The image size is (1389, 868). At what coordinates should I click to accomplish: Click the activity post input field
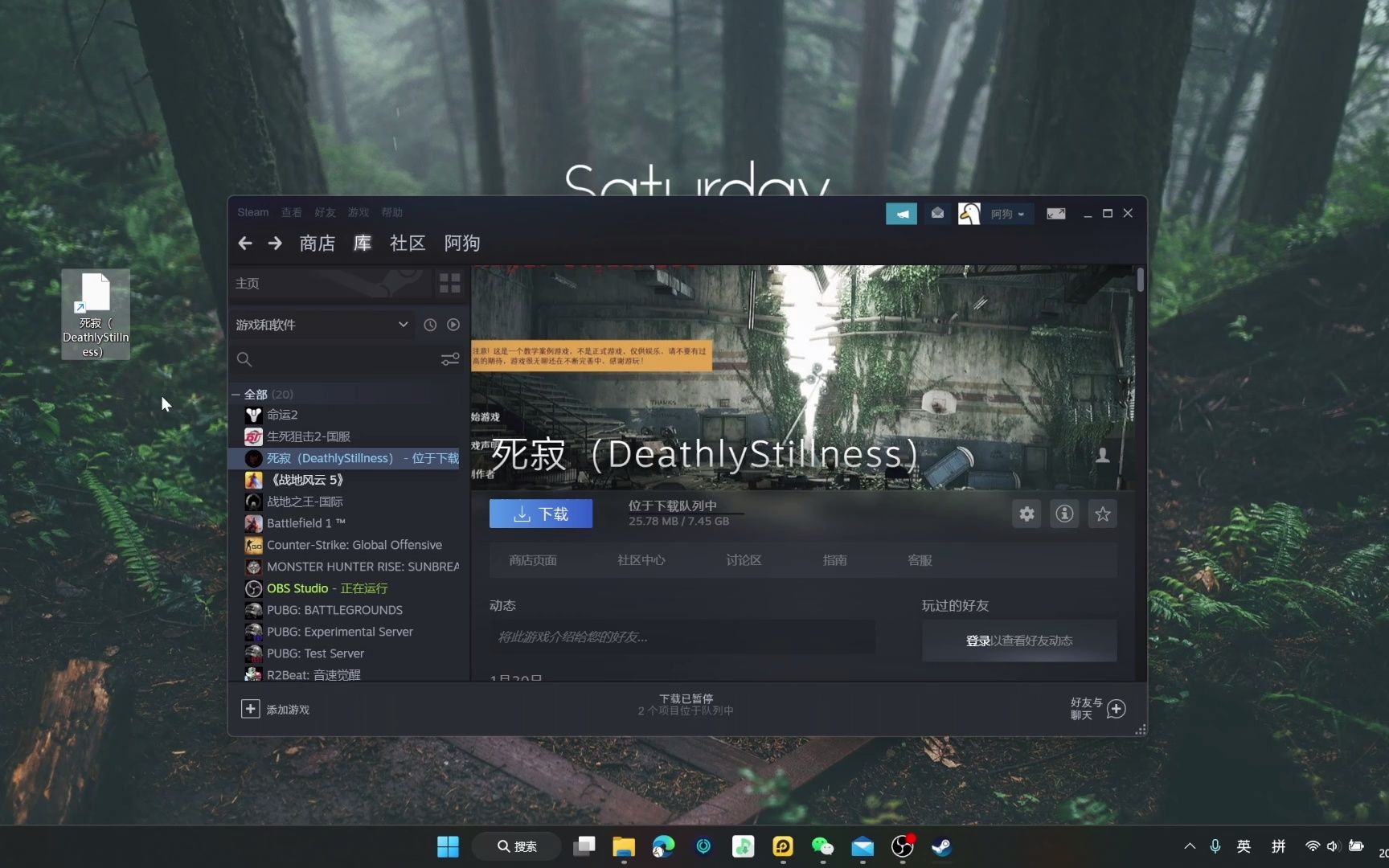[x=682, y=637]
